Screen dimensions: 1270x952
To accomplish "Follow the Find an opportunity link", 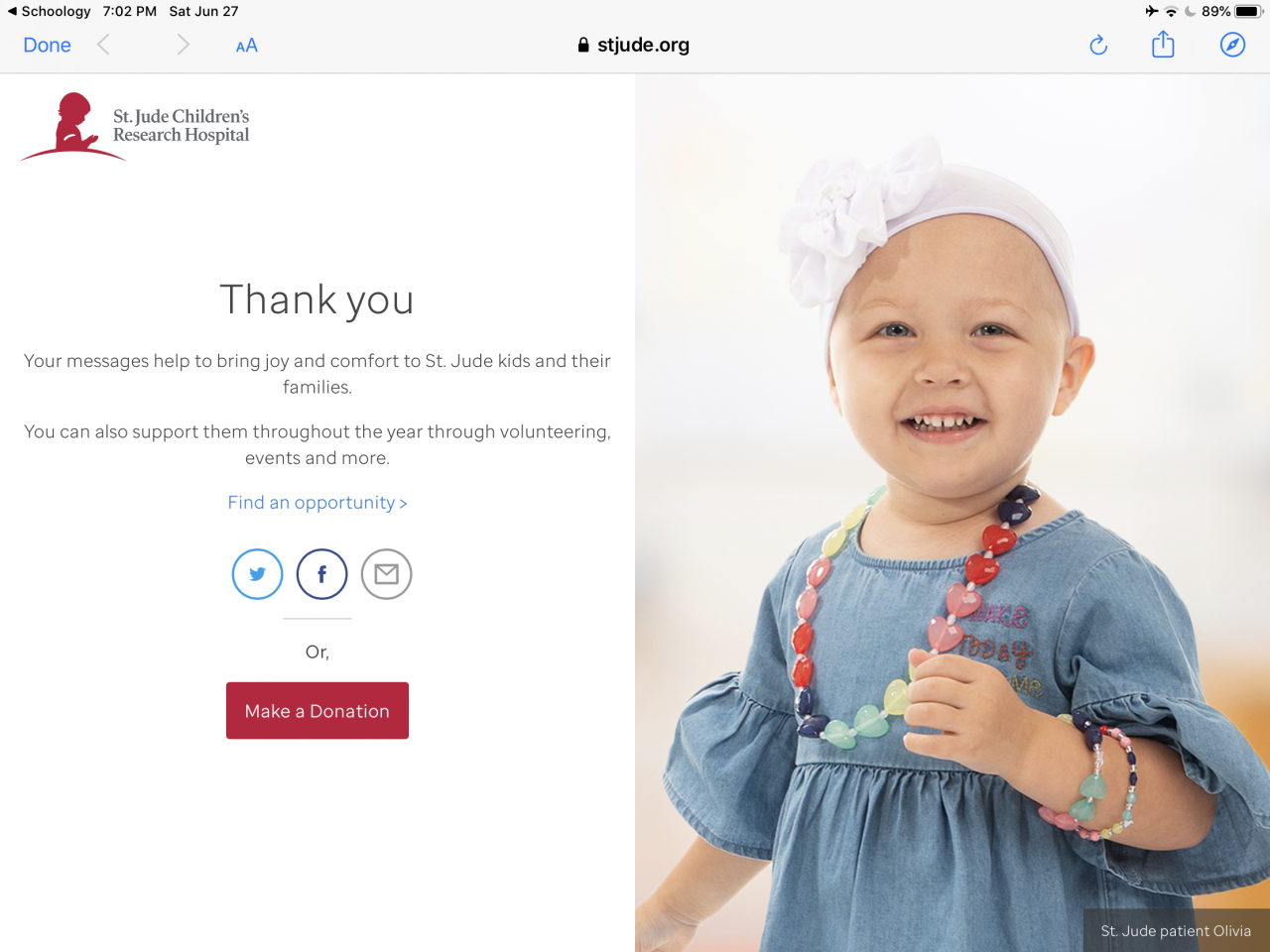I will coord(317,503).
